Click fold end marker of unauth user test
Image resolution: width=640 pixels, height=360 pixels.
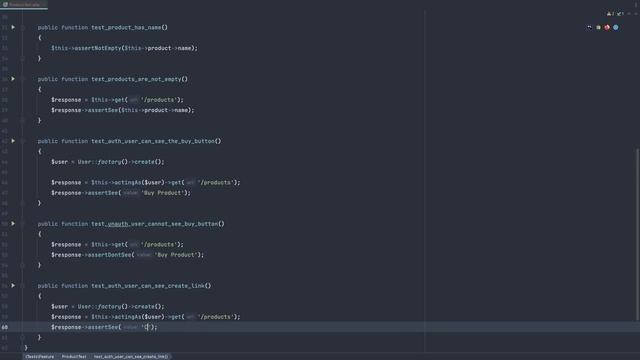[23, 265]
